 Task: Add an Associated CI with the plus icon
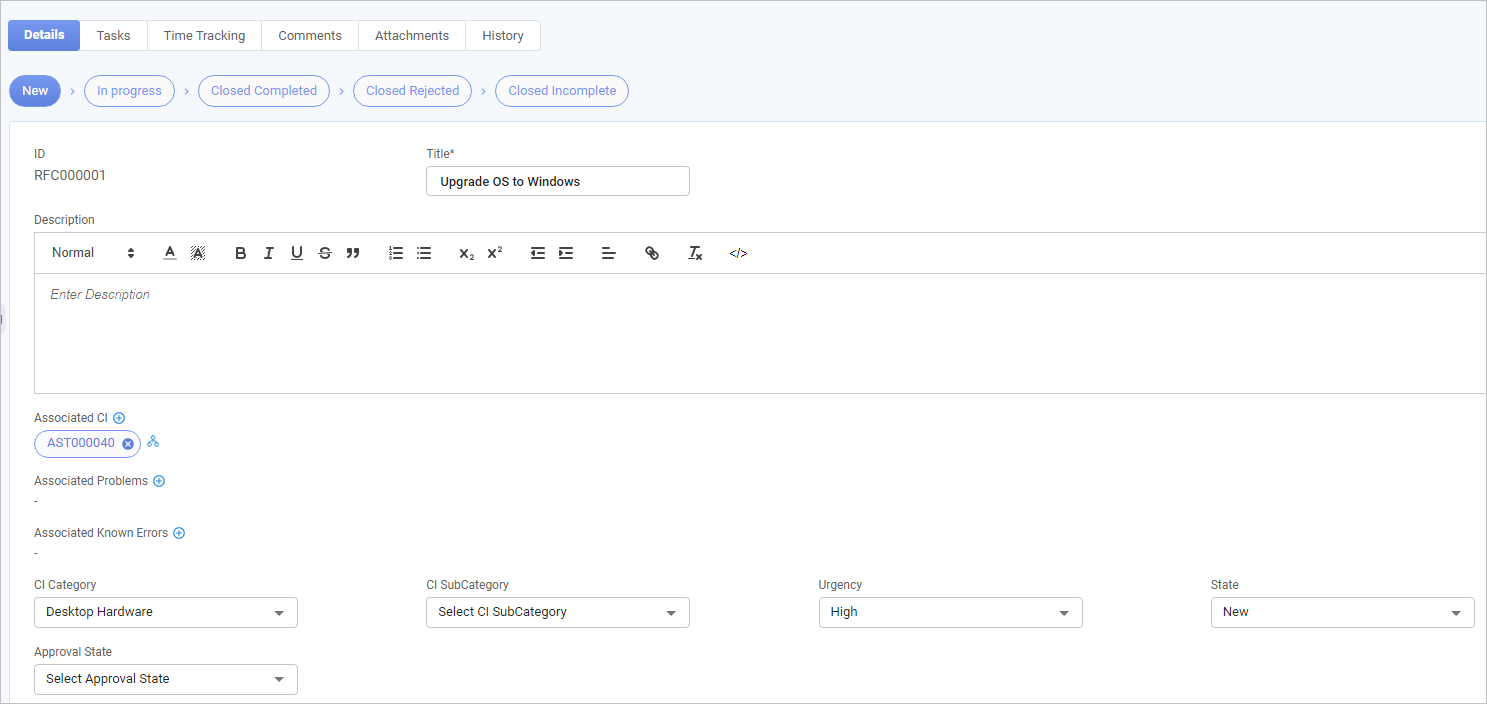click(119, 418)
